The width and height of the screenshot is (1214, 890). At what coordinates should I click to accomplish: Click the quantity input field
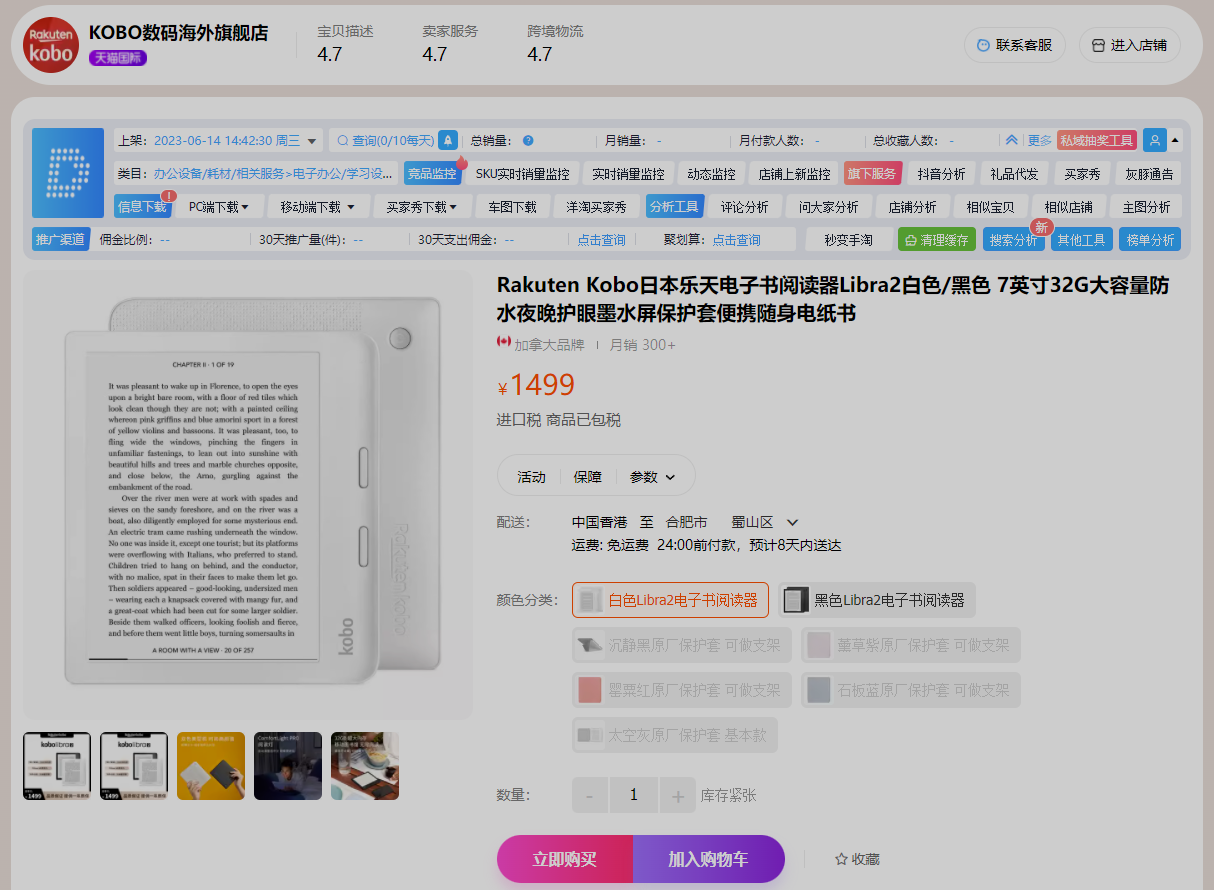coord(634,795)
